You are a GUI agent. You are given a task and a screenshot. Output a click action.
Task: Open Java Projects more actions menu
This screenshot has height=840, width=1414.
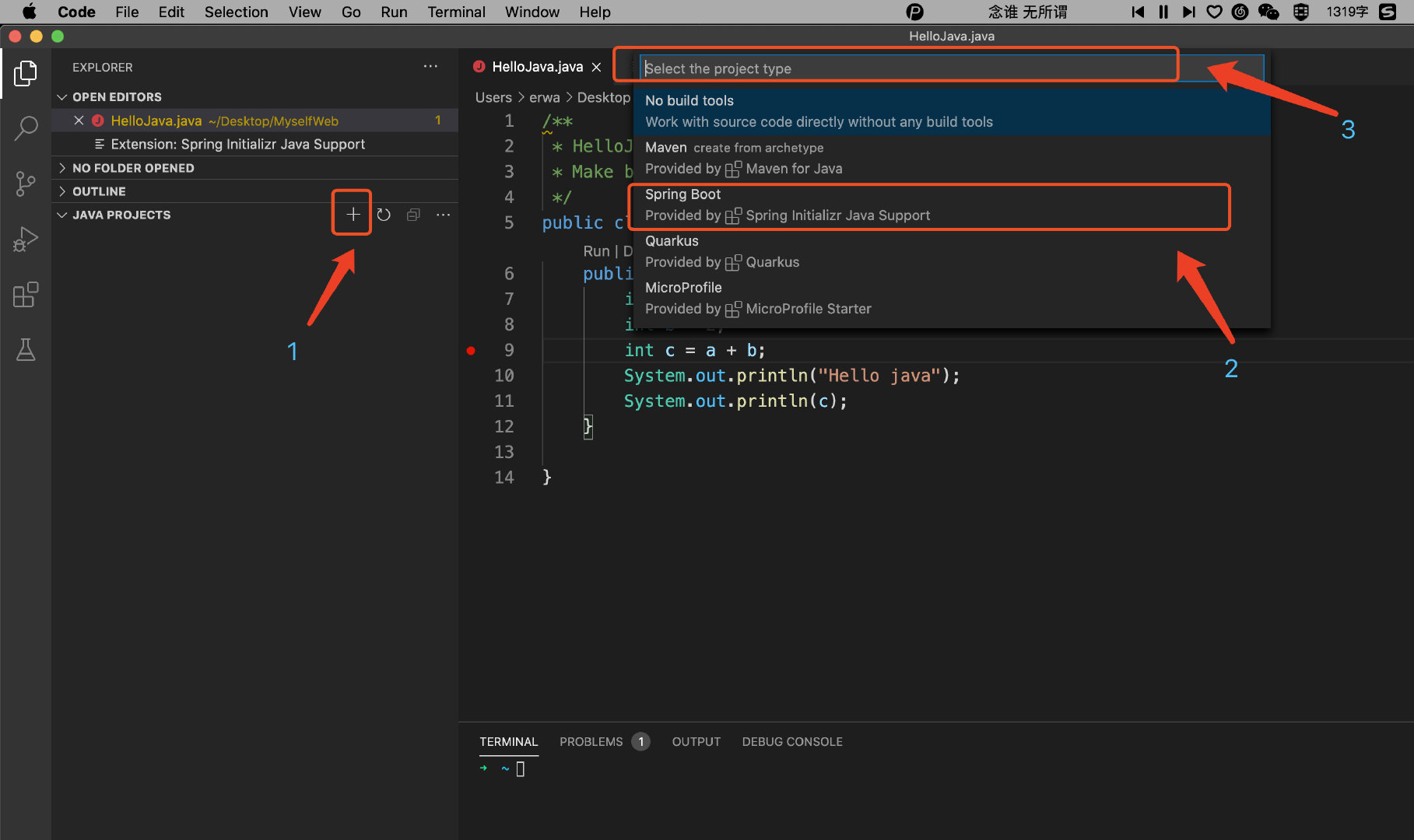[443, 215]
